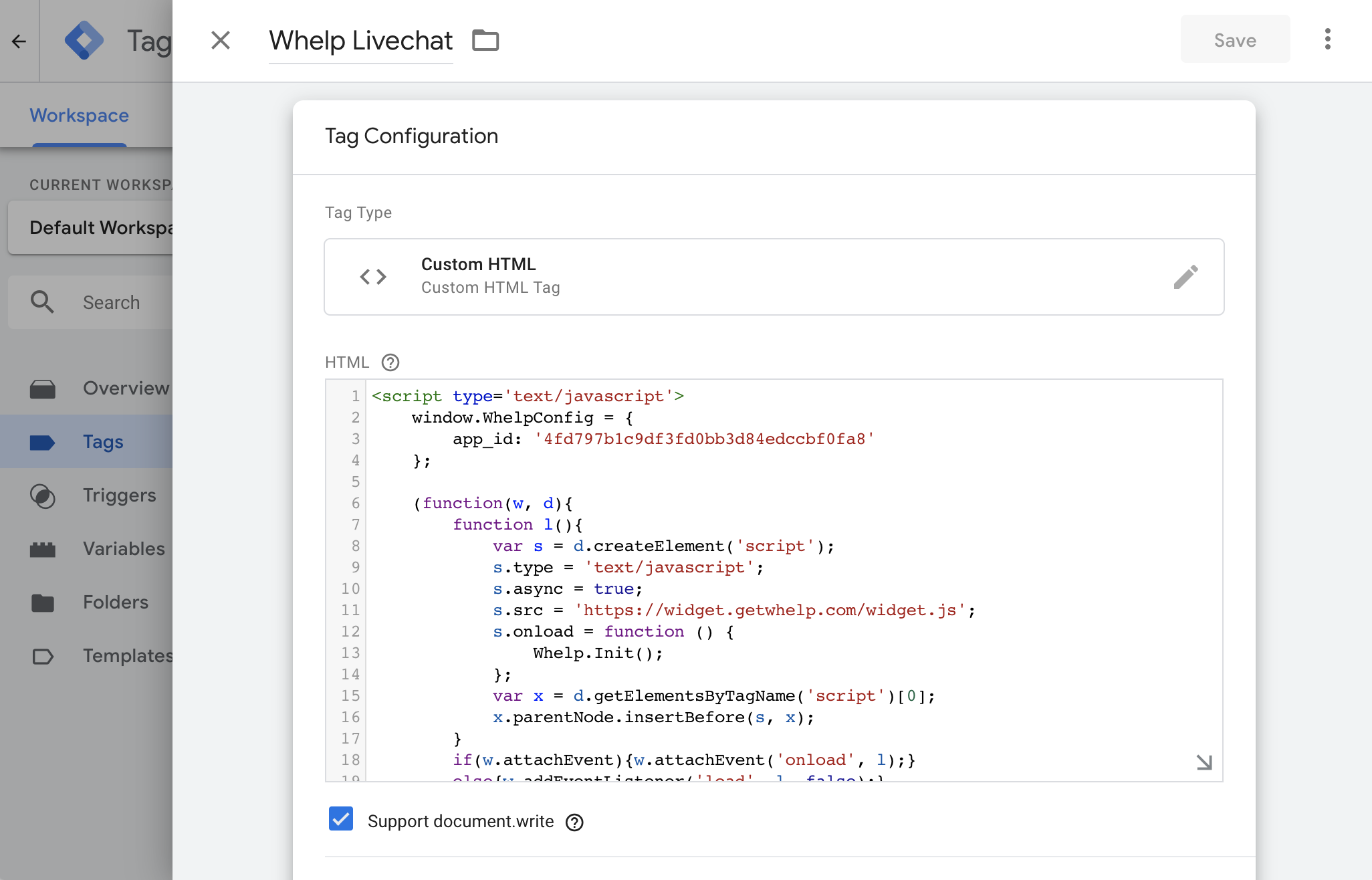Click the Templates outline tag icon
The width and height of the screenshot is (1372, 880).
point(43,657)
